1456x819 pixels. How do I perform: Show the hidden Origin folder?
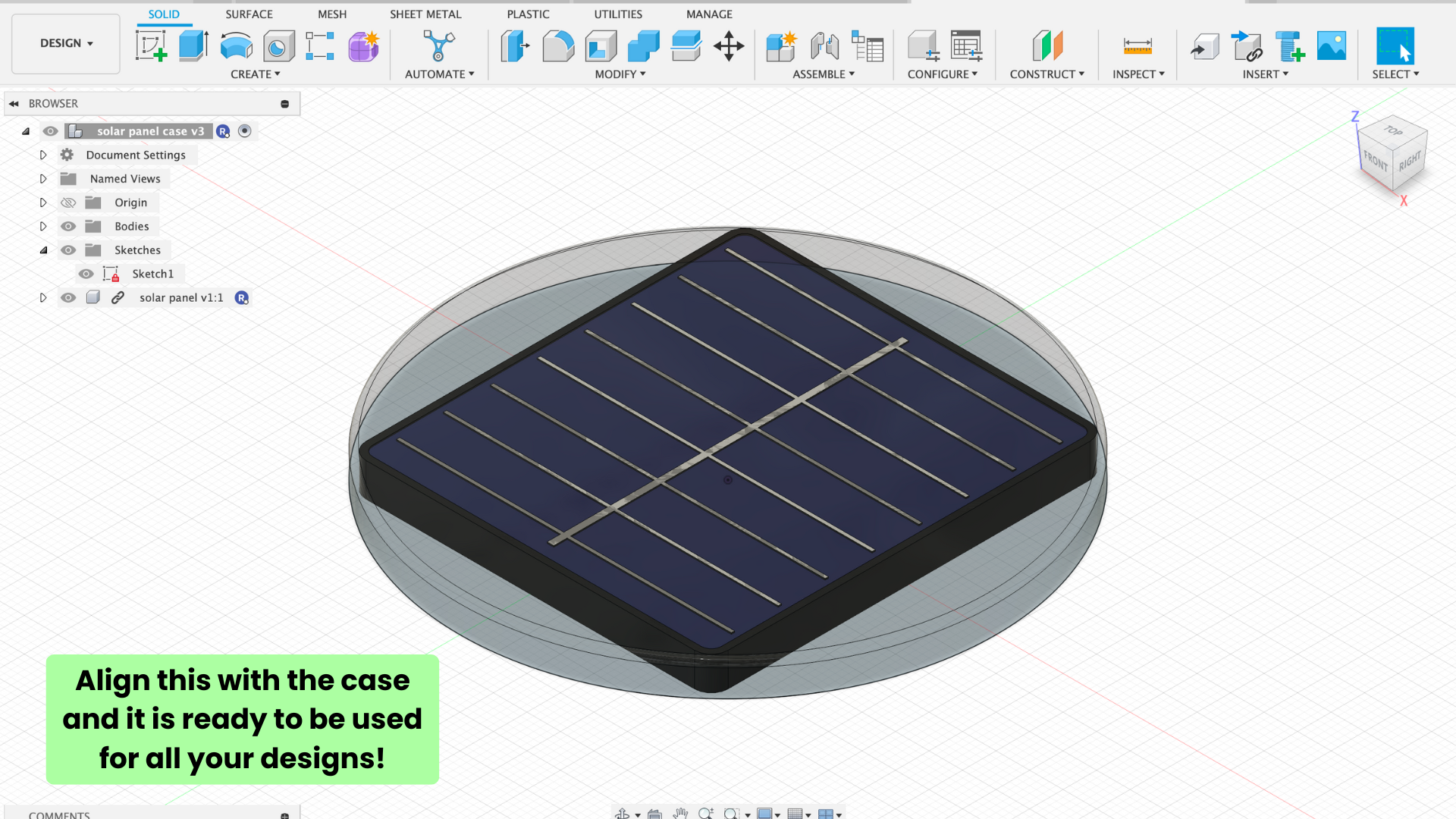[68, 202]
